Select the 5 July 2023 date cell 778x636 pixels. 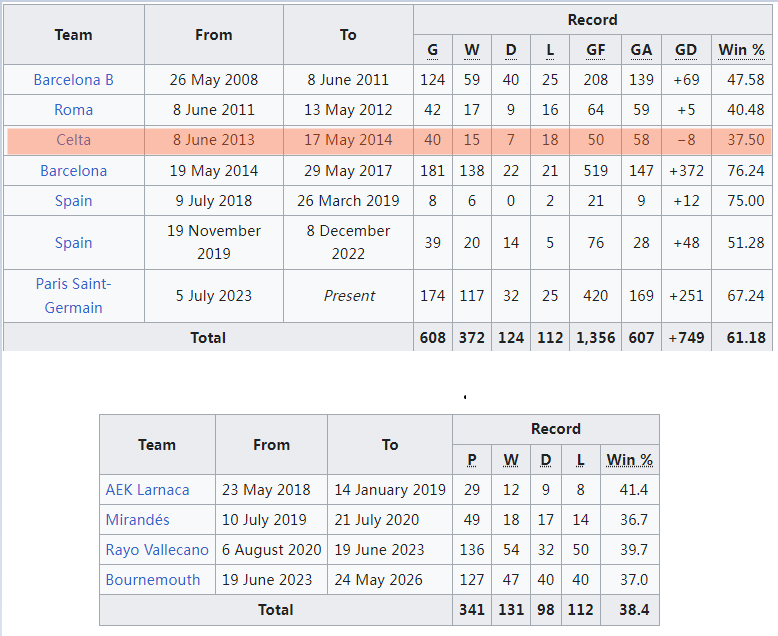pos(214,296)
